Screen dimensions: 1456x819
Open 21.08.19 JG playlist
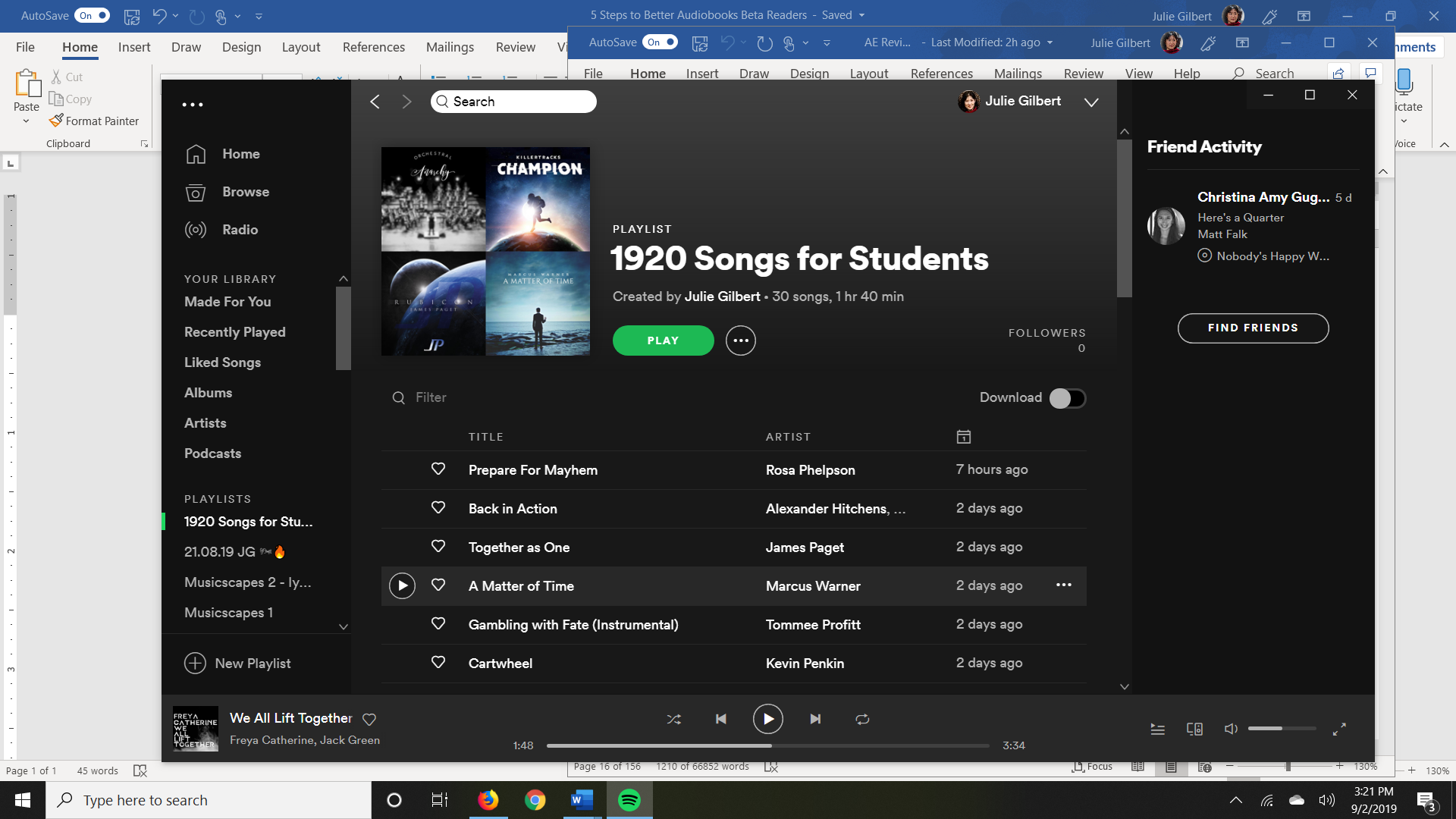235,552
